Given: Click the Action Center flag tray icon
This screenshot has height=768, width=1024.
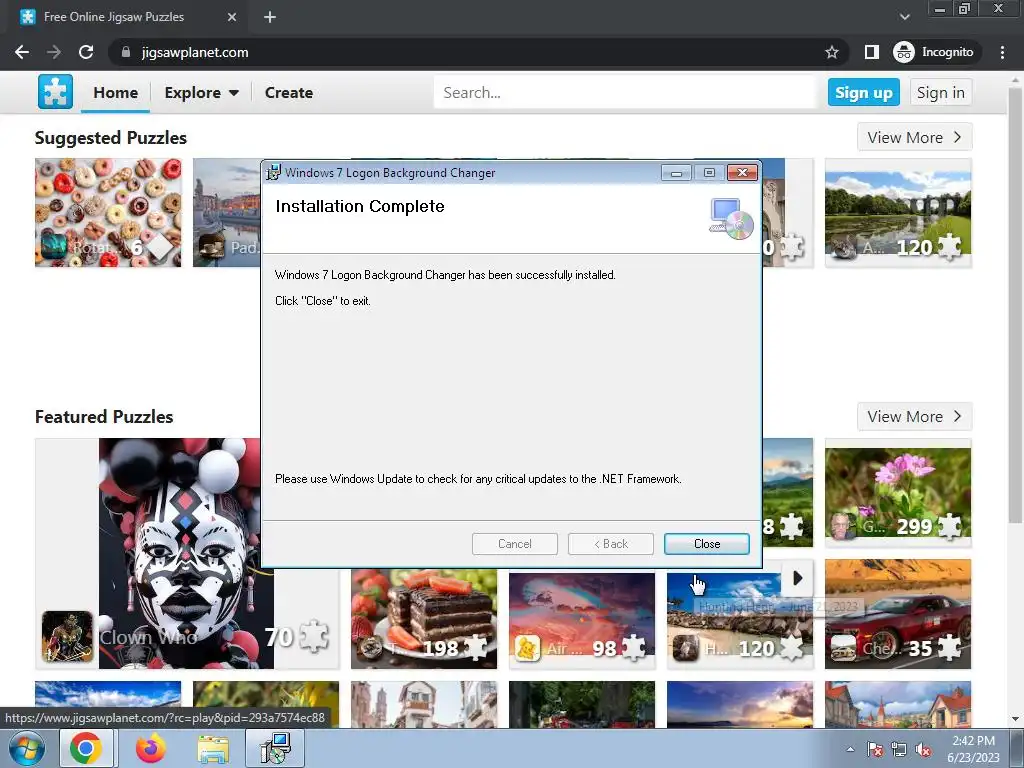Looking at the screenshot, I should [875, 749].
